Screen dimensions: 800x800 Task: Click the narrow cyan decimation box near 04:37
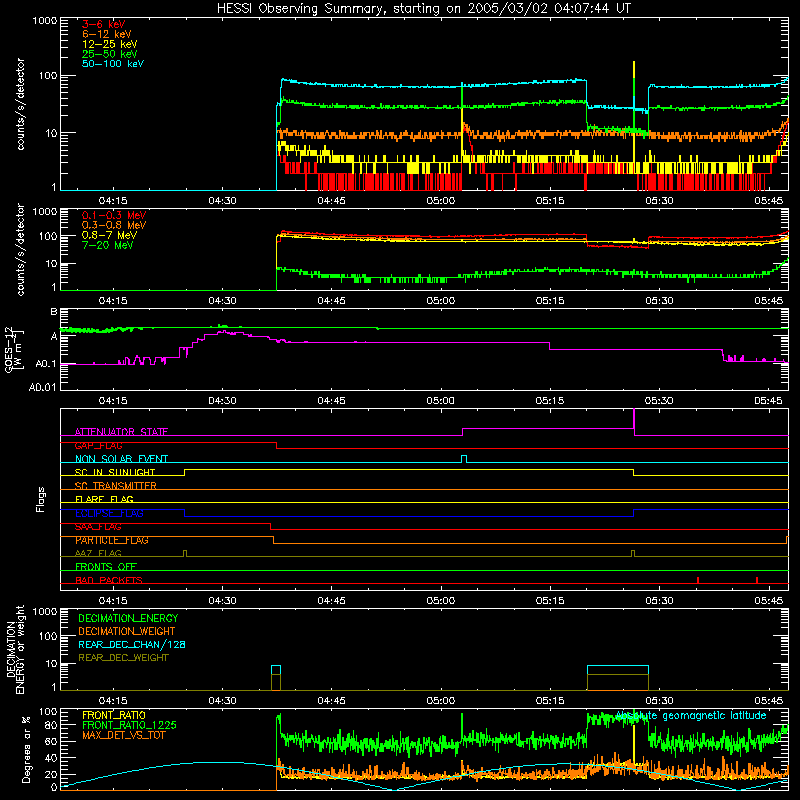pos(276,670)
